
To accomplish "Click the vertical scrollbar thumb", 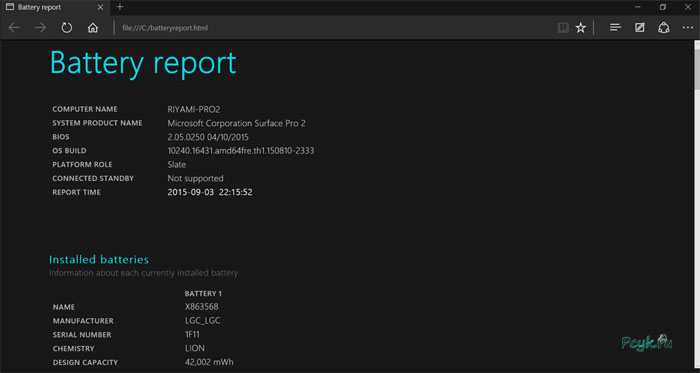I will pyautogui.click(x=697, y=69).
